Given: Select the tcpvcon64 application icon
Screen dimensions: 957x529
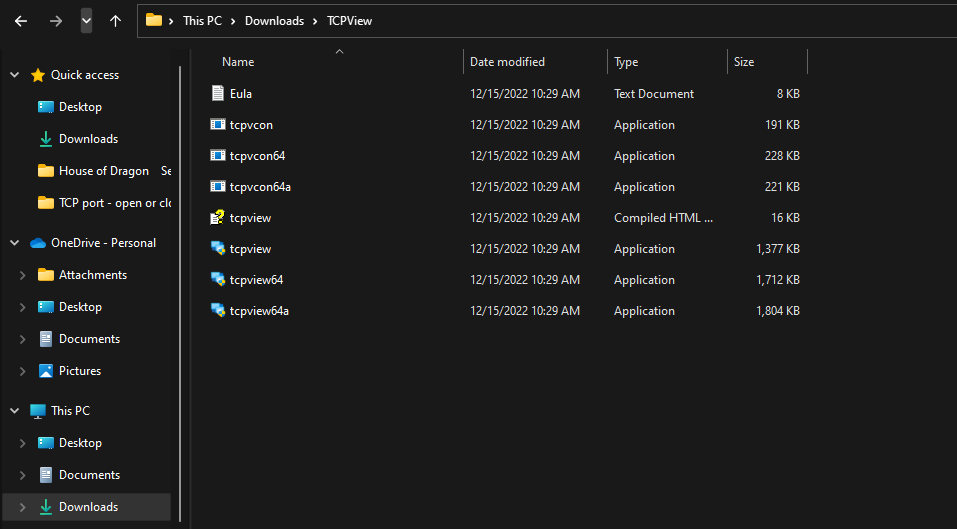Looking at the screenshot, I should (x=218, y=156).
